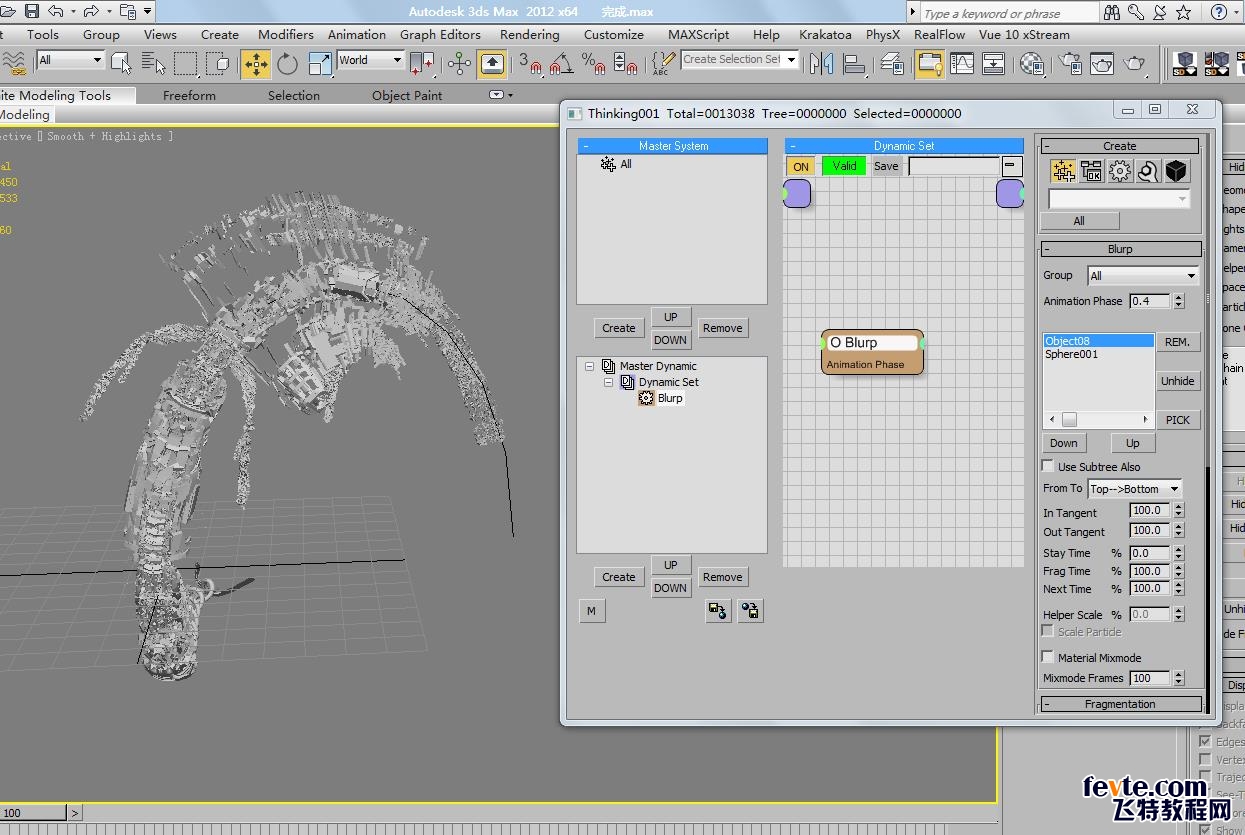
Task: Click the Conditions icon in Create panel
Action: tap(1091, 171)
